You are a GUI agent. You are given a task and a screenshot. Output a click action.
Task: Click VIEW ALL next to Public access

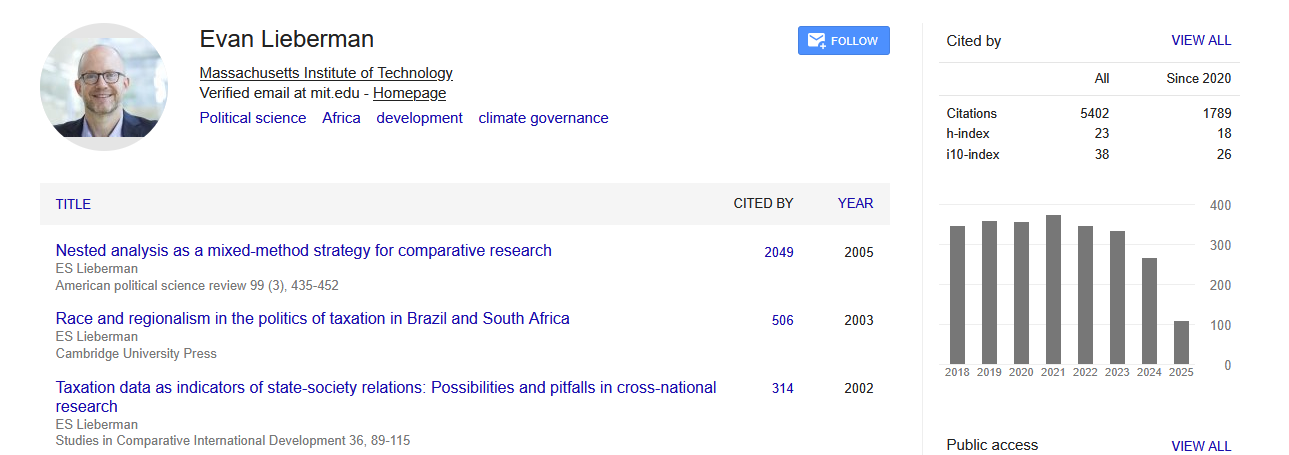click(1201, 446)
